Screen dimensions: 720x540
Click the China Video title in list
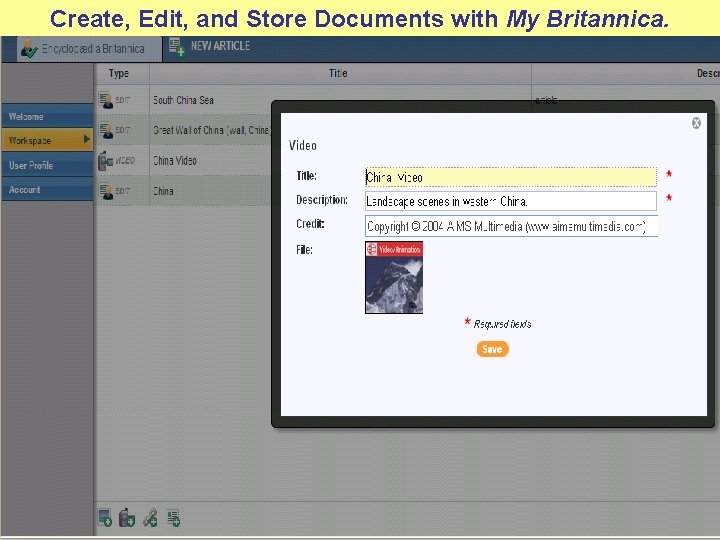[x=175, y=161]
